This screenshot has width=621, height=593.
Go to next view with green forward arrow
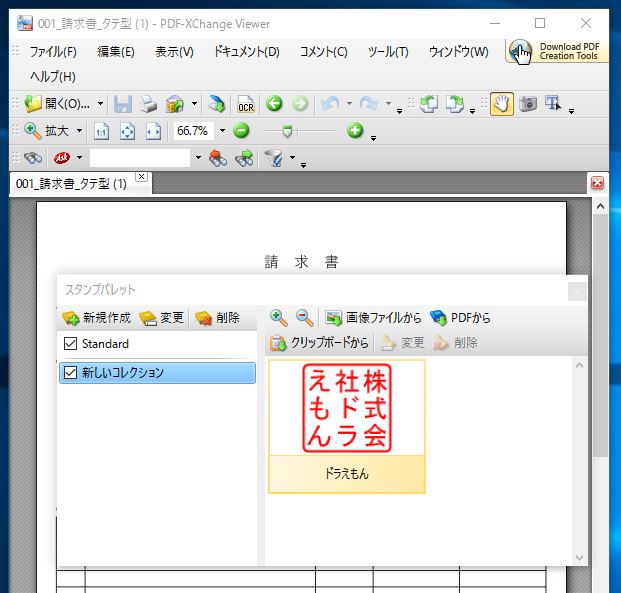tap(300, 104)
